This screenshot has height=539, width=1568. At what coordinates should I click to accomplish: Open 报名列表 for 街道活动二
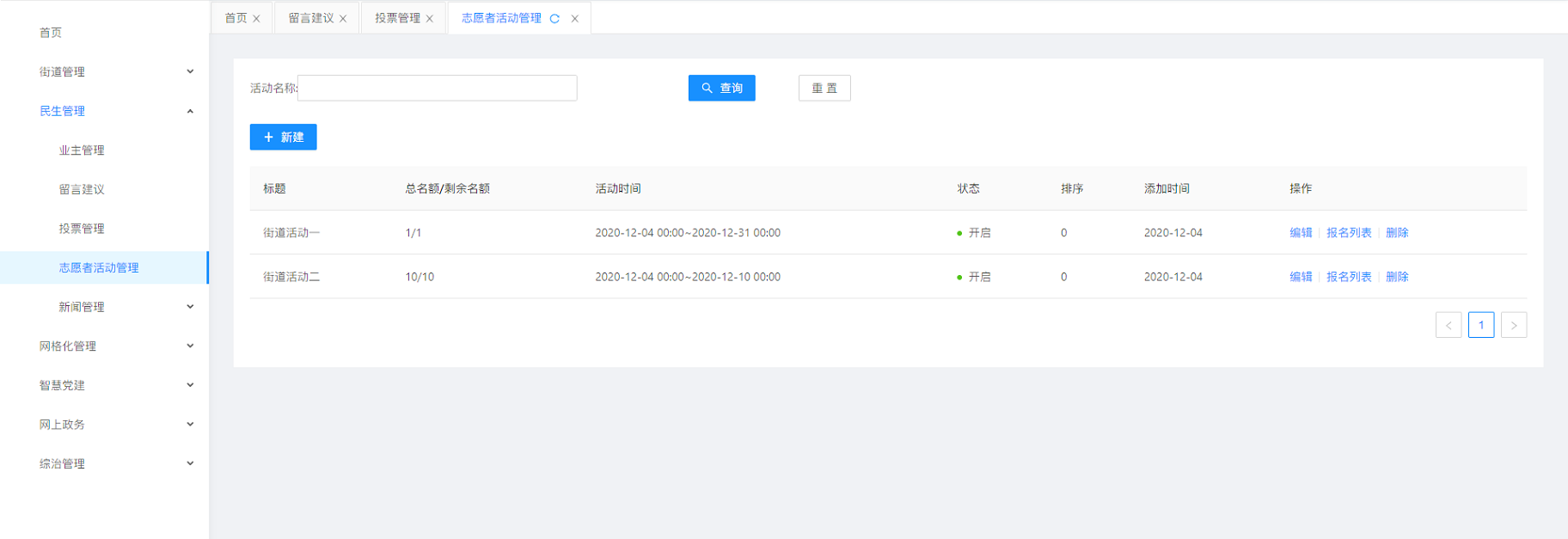1349,277
